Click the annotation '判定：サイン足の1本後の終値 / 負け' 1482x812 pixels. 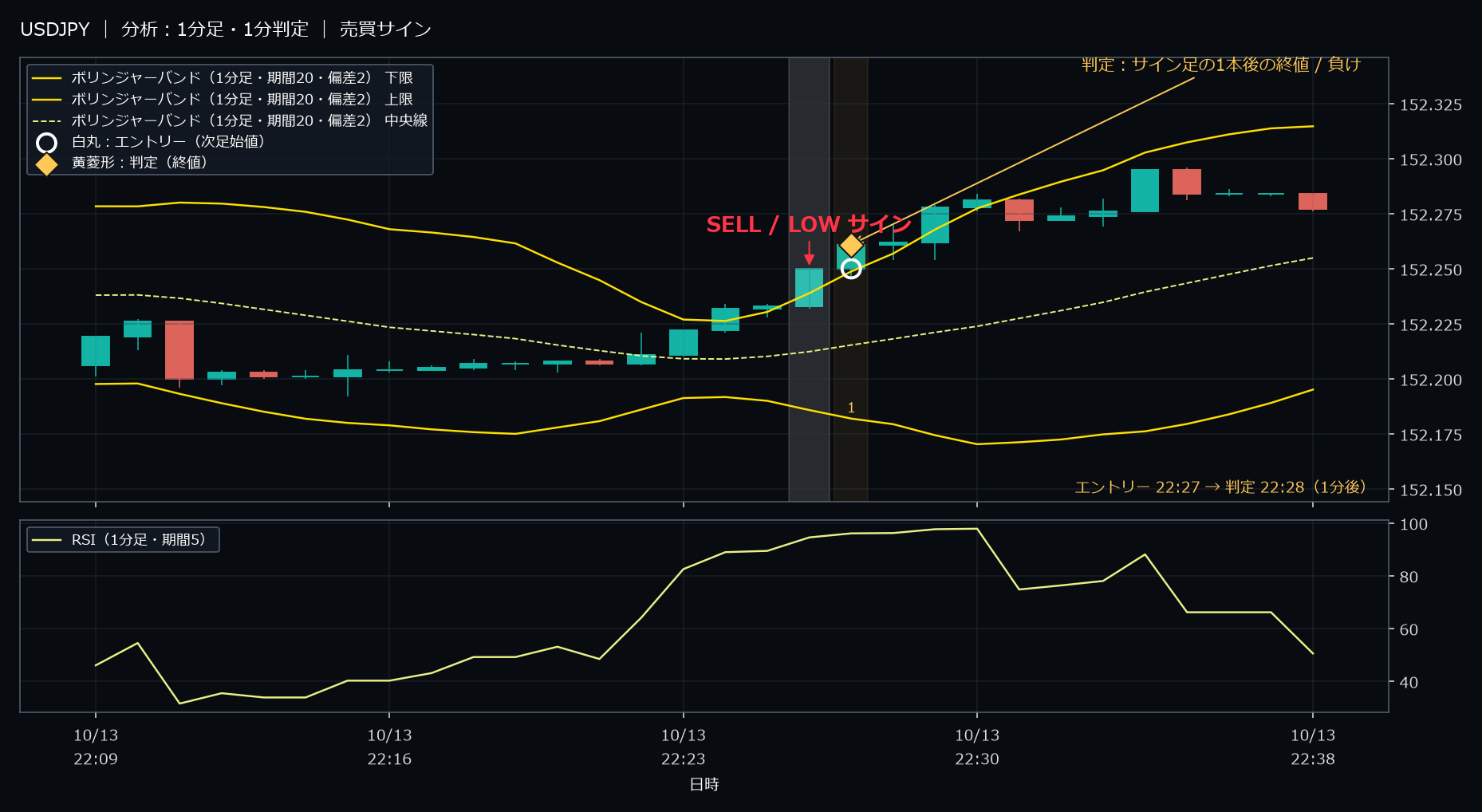pyautogui.click(x=1220, y=65)
